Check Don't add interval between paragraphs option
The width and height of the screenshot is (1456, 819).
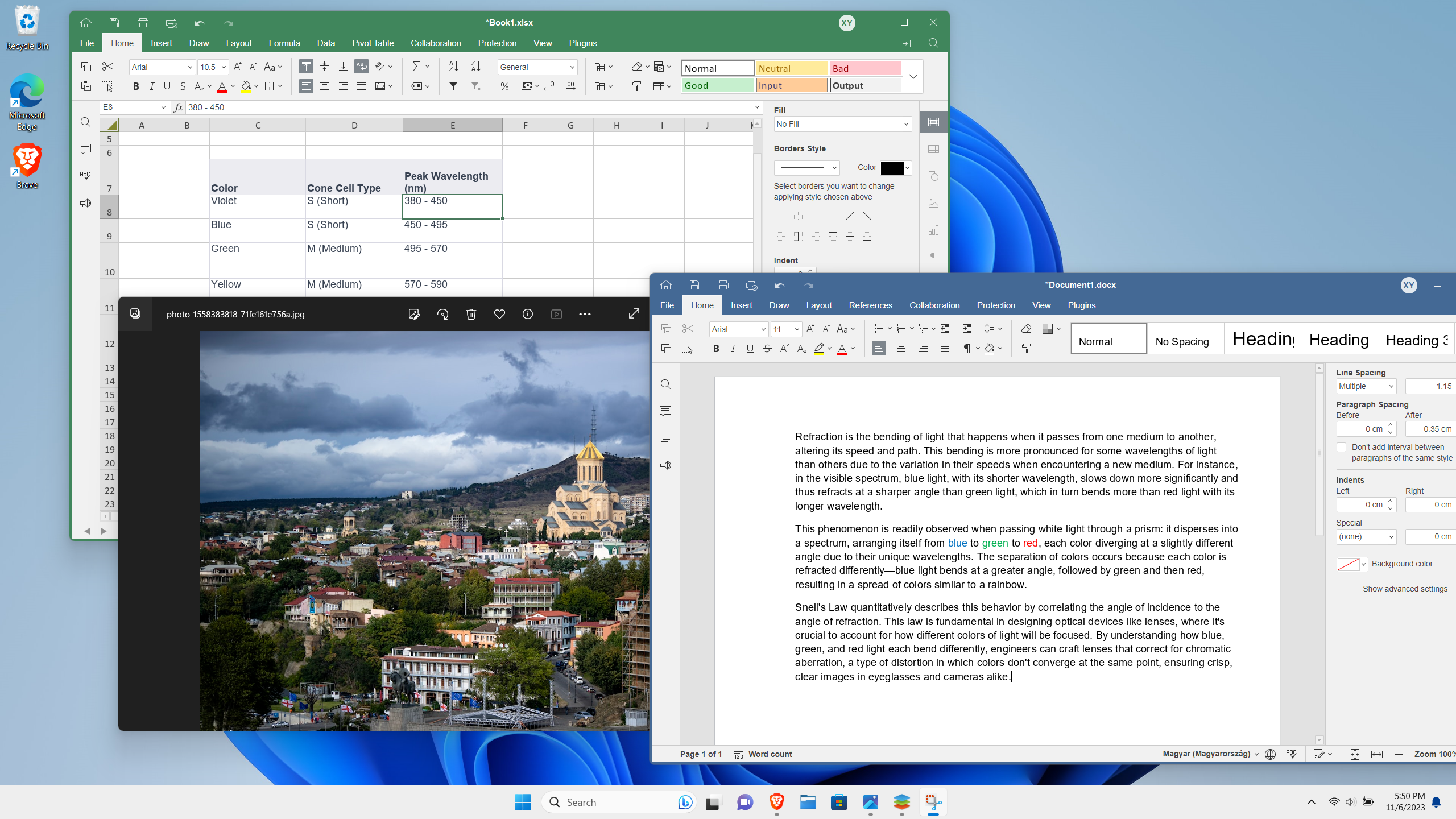[1341, 448]
